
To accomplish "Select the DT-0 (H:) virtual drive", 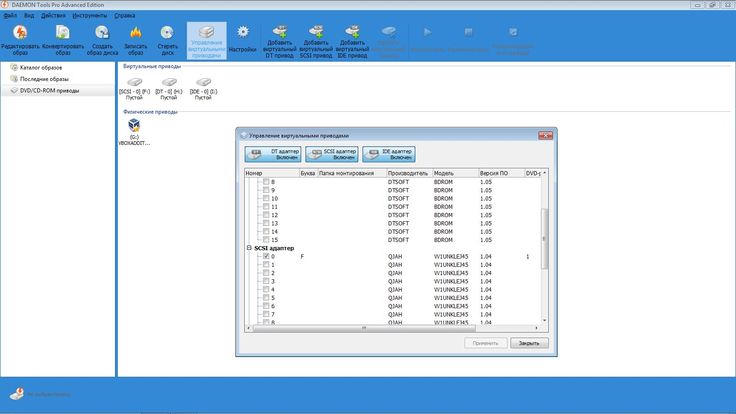I will (169, 88).
